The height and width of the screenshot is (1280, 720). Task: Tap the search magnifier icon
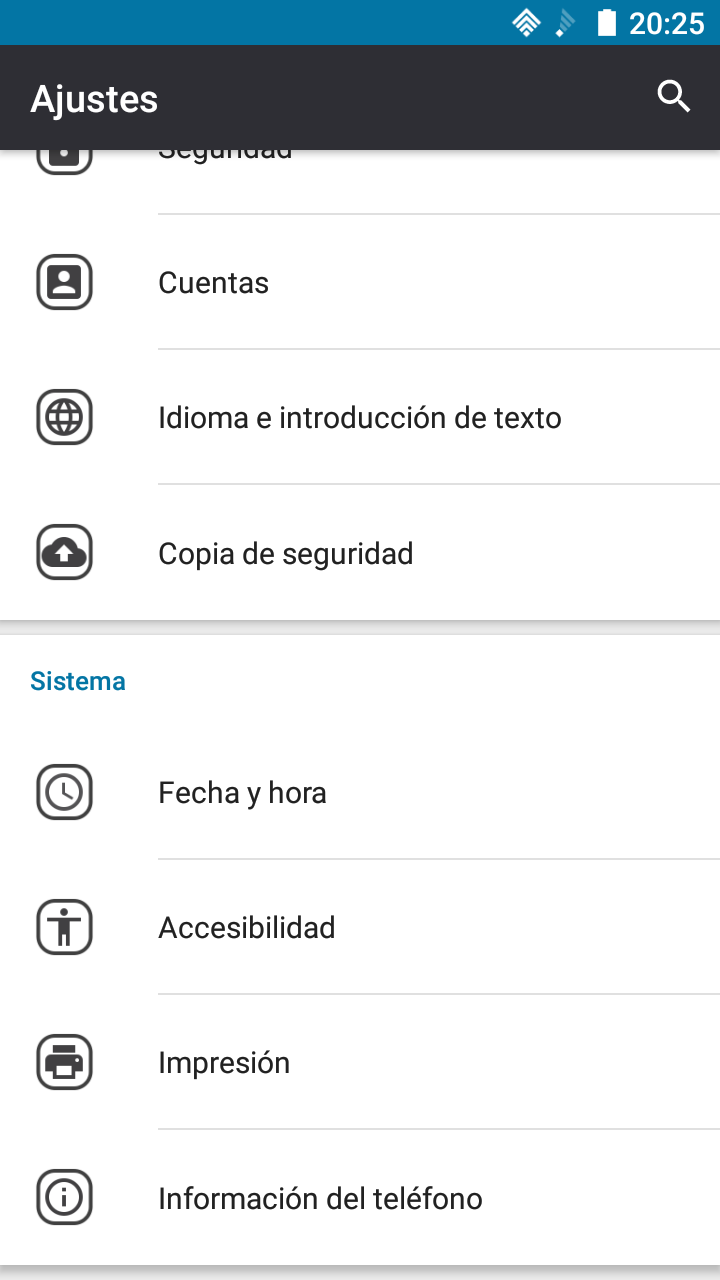point(674,97)
